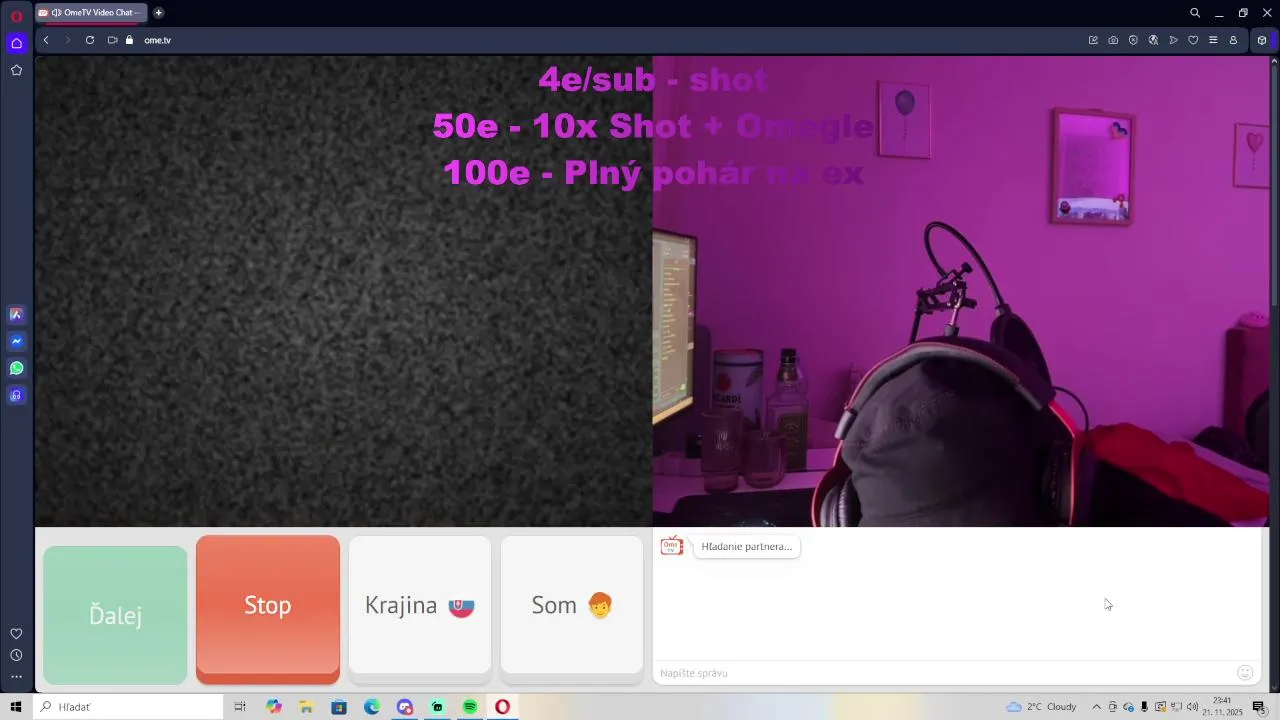Open the Opera menu logo
The image size is (1280, 720).
tap(16, 16)
